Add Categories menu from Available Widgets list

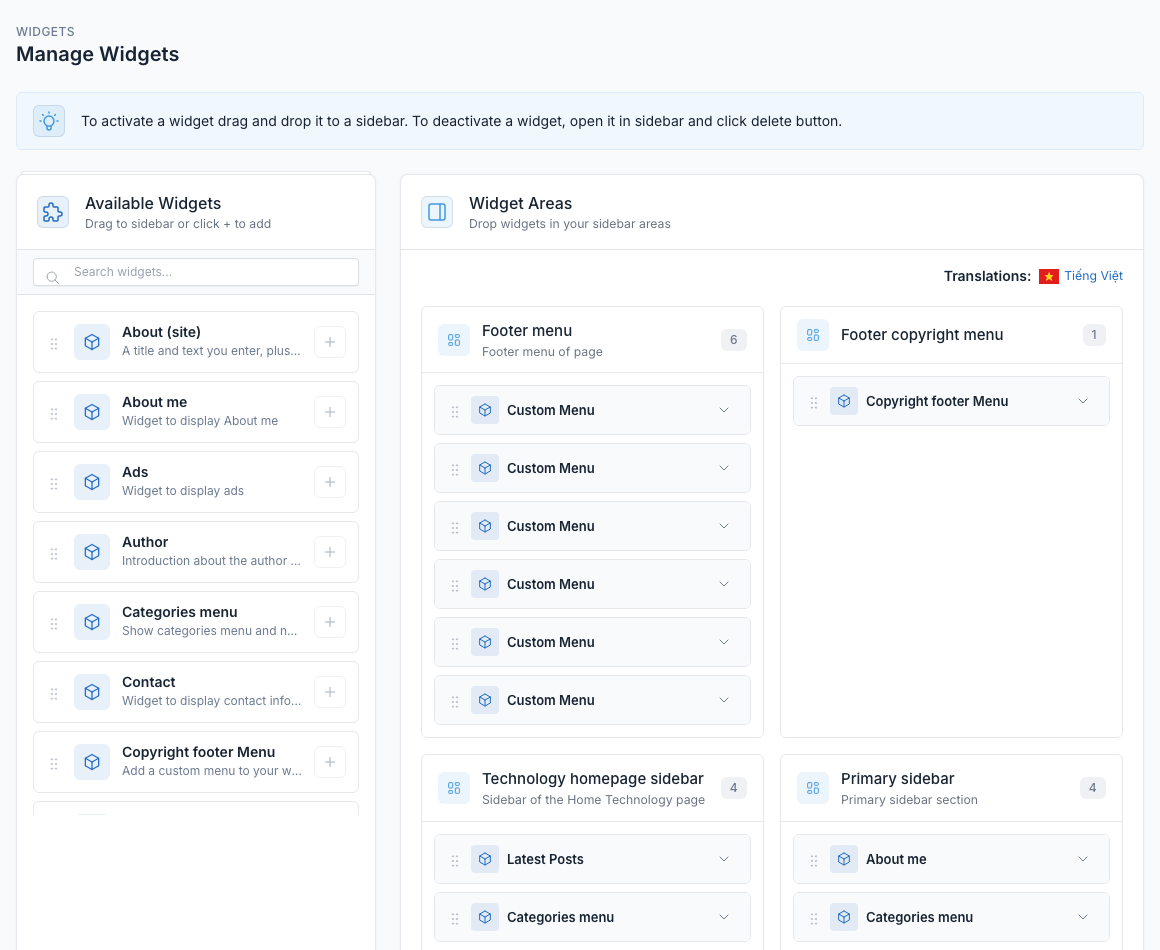coord(330,621)
